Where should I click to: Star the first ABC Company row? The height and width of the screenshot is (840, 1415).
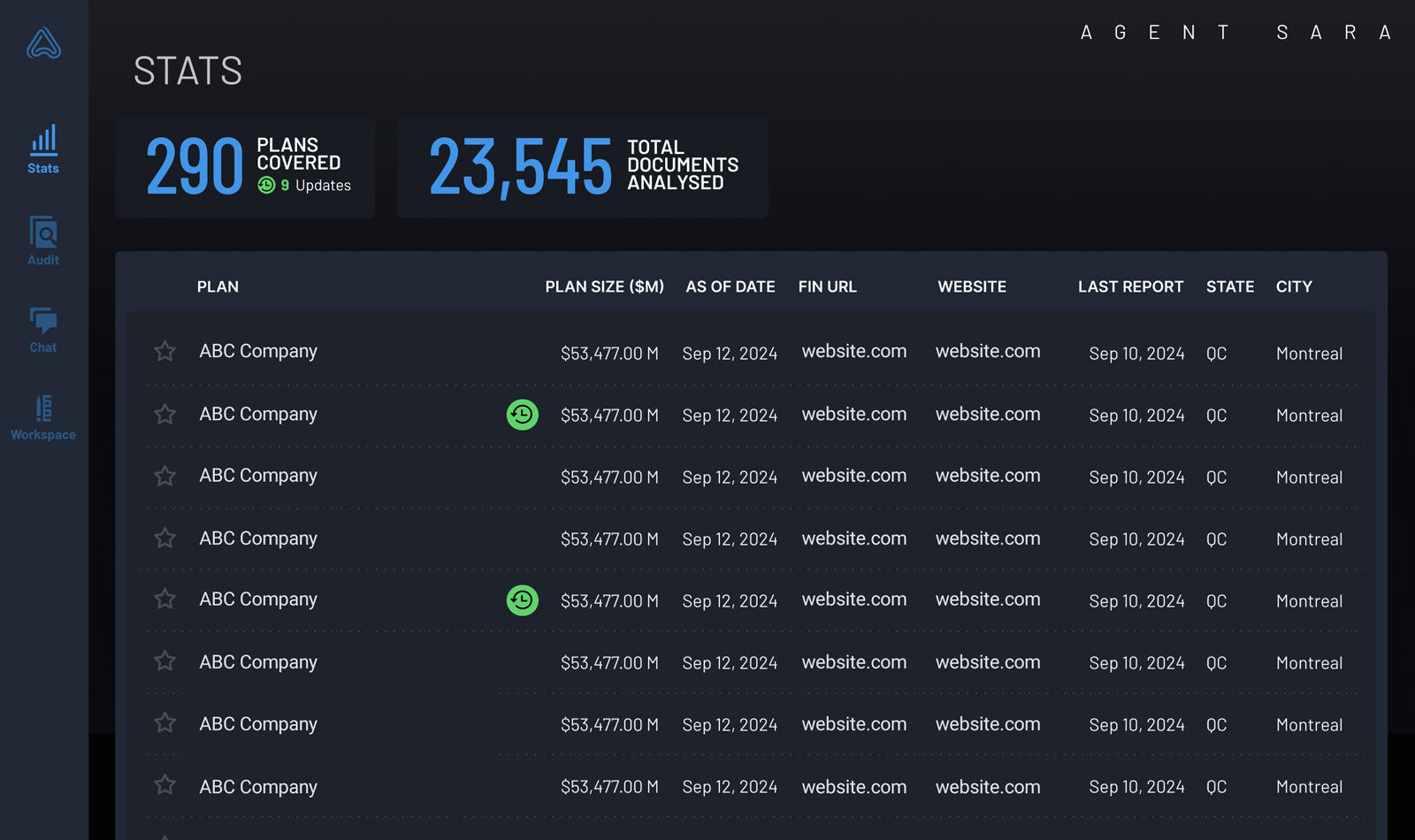pos(164,352)
